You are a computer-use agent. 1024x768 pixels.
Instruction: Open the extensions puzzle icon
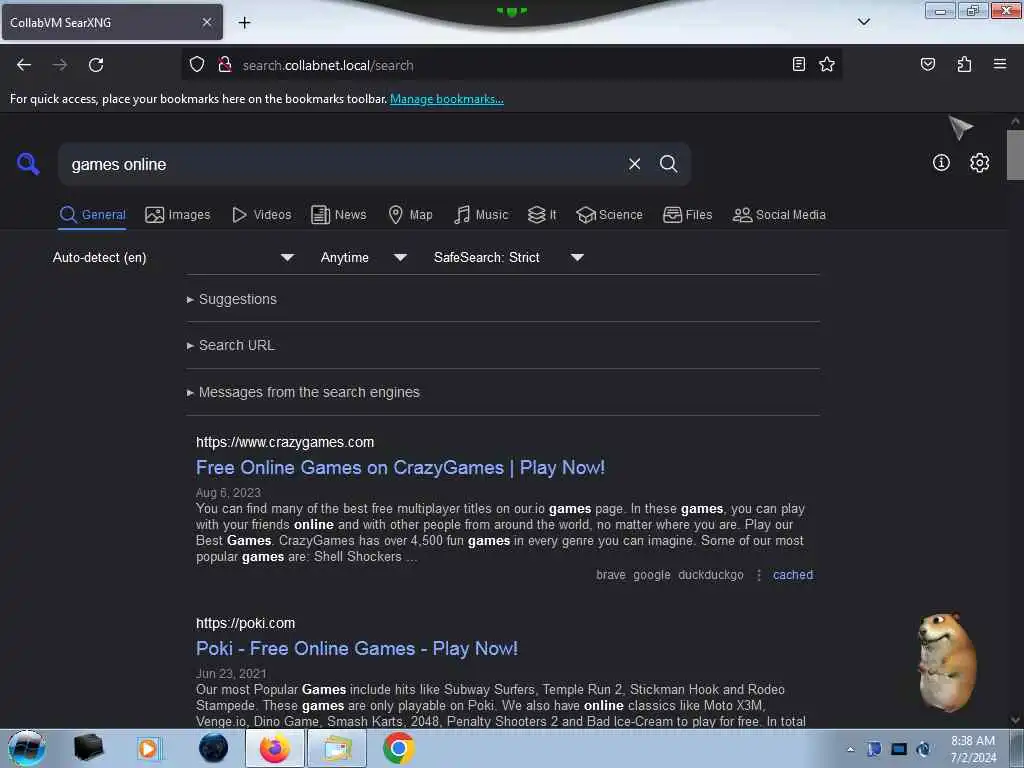click(x=964, y=64)
